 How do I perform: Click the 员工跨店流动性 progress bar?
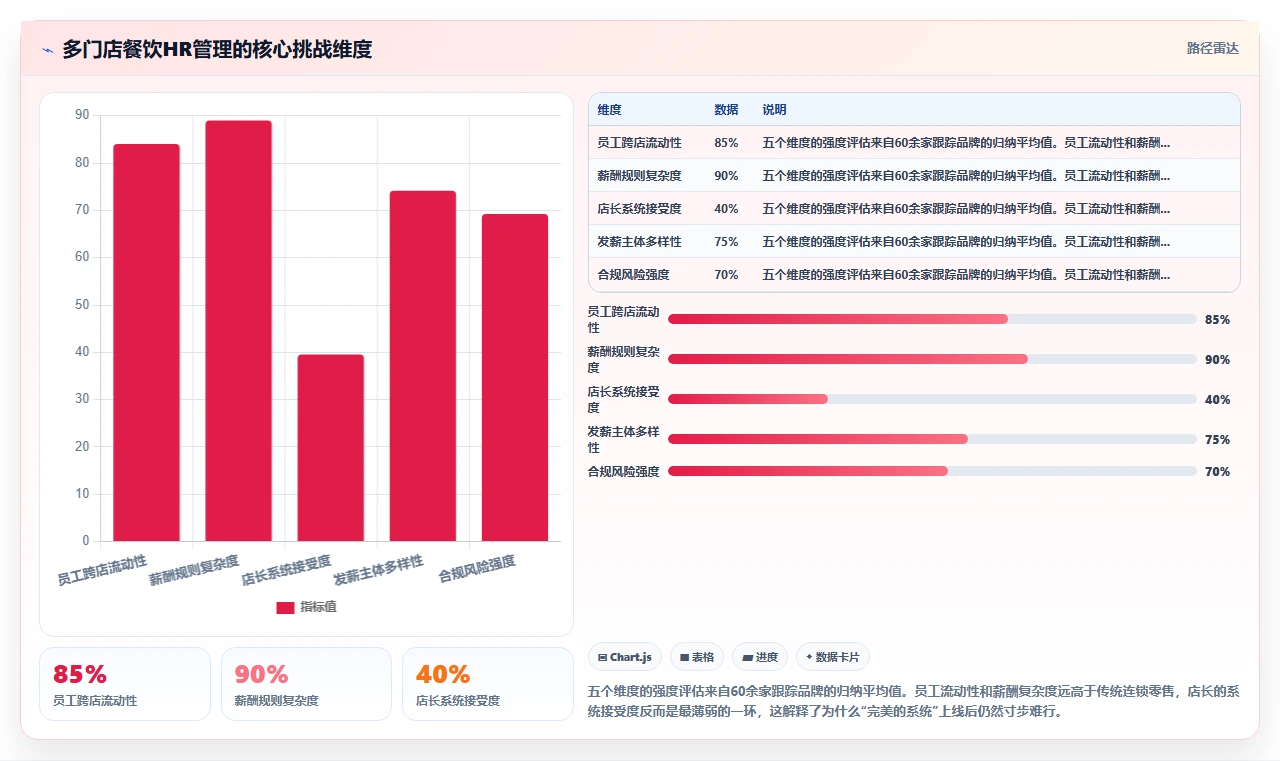tap(932, 319)
